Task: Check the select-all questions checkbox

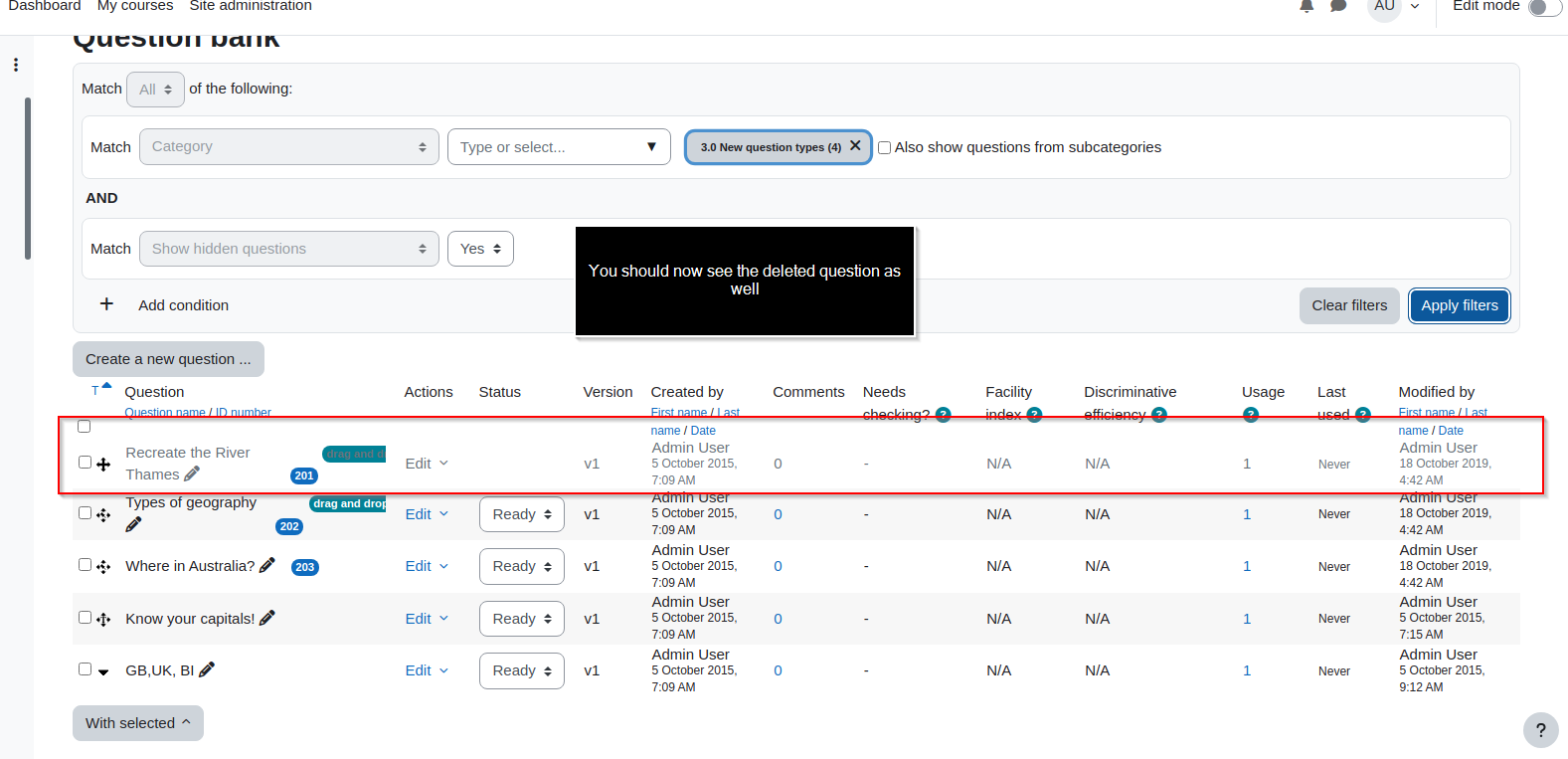Action: click(x=85, y=427)
